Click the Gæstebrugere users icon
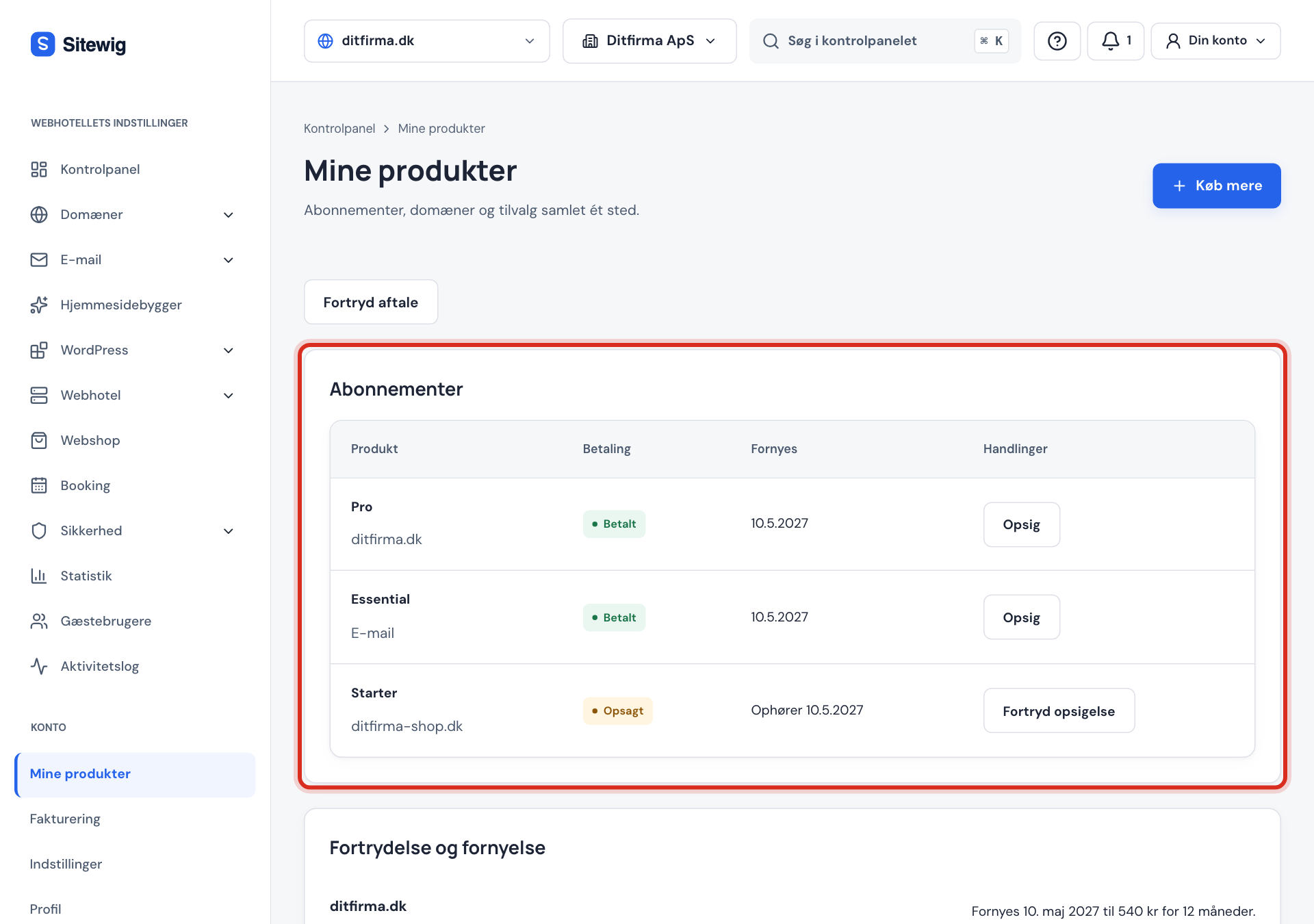 (39, 621)
